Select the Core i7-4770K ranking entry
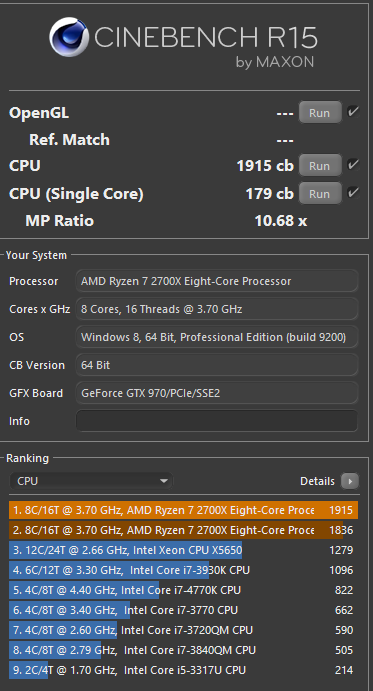The height and width of the screenshot is (691, 373). pos(183,590)
